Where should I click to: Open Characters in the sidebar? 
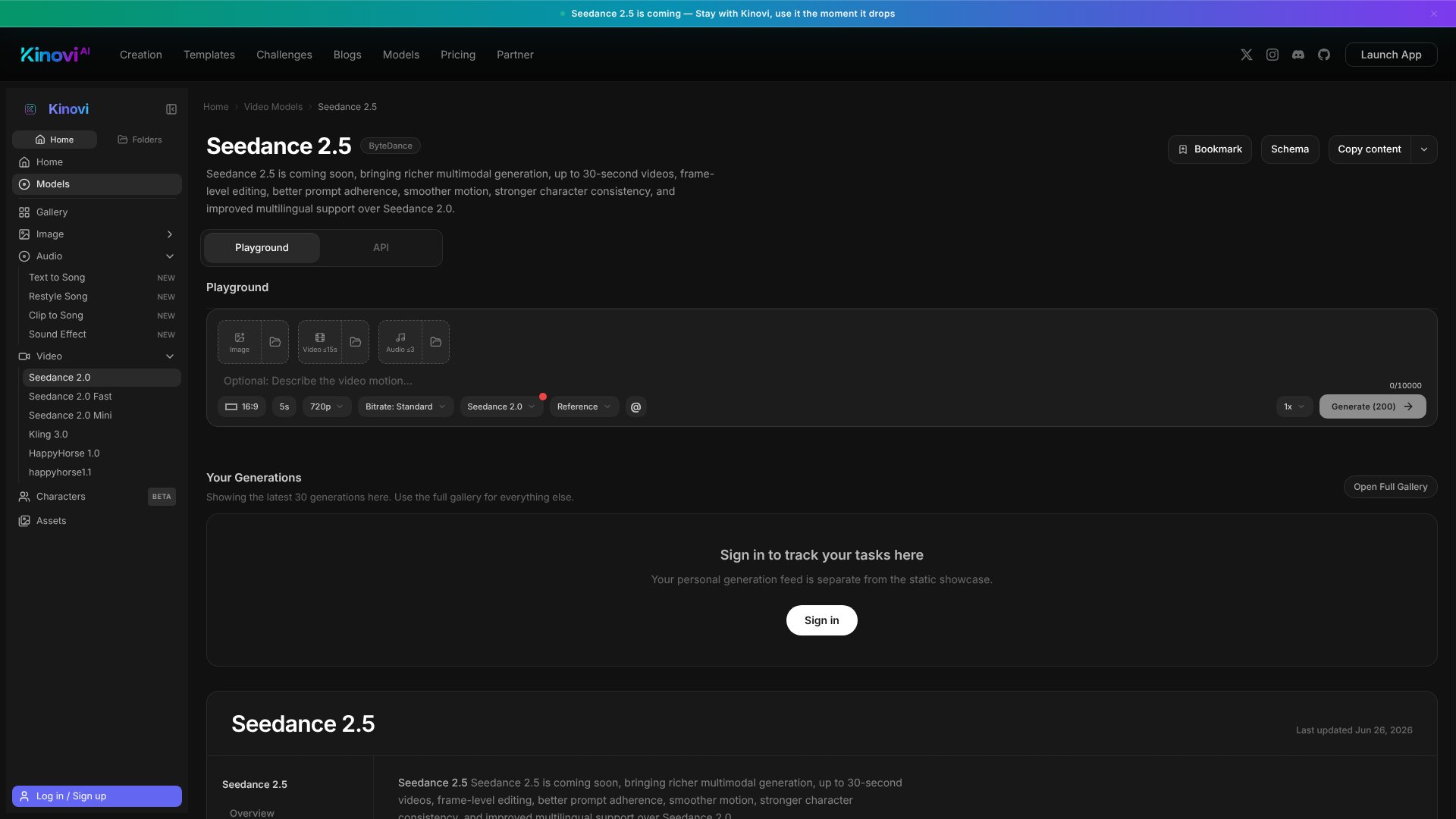(x=97, y=497)
